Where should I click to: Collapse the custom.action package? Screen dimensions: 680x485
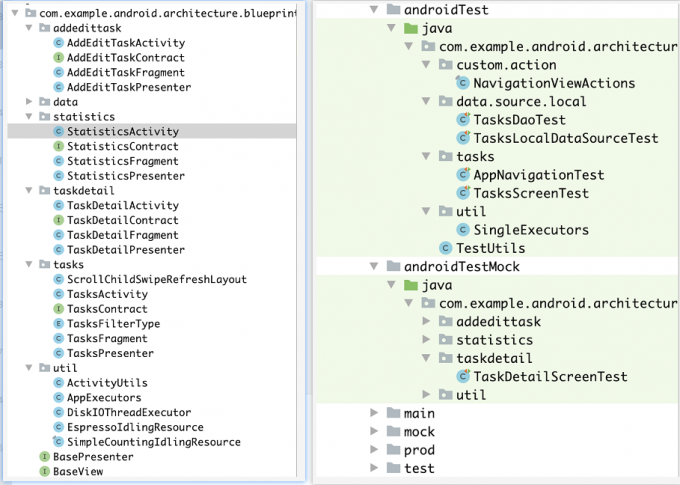click(427, 64)
